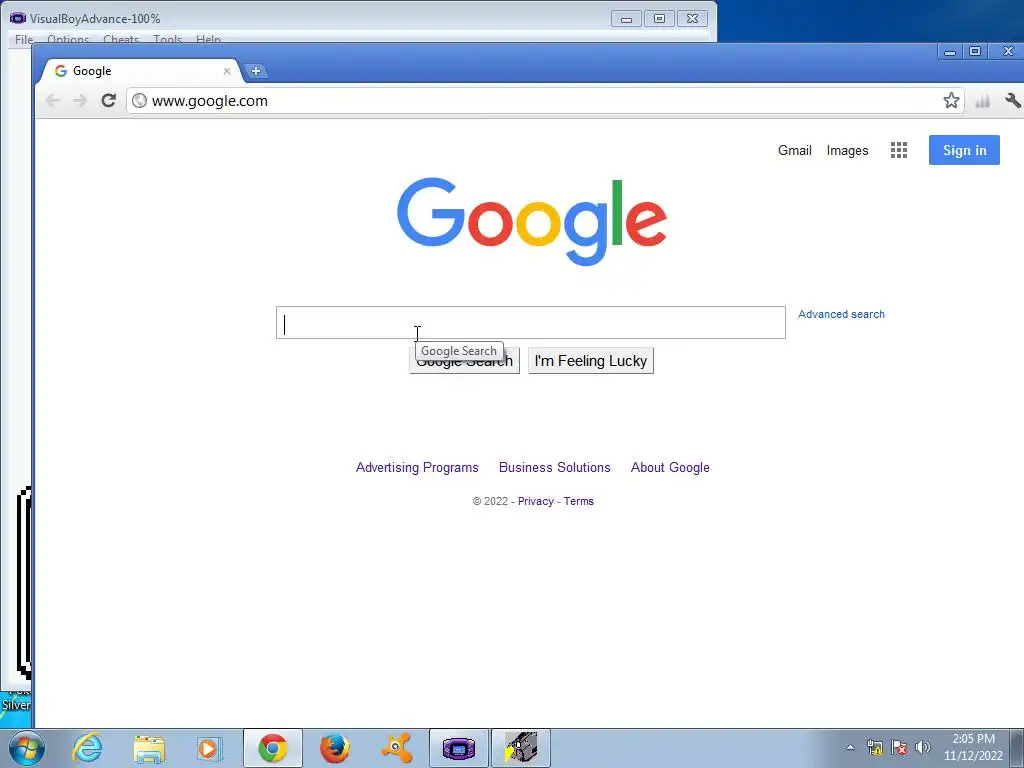Open Avast antivirus taskbar icon
The image size is (1024, 768).
coord(396,748)
